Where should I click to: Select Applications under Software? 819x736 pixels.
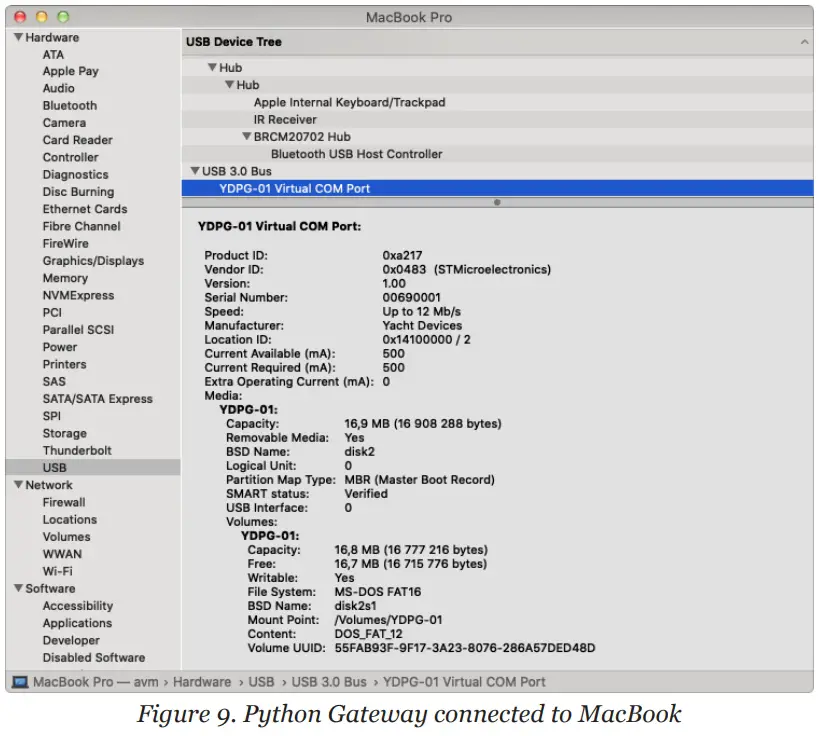tap(77, 623)
